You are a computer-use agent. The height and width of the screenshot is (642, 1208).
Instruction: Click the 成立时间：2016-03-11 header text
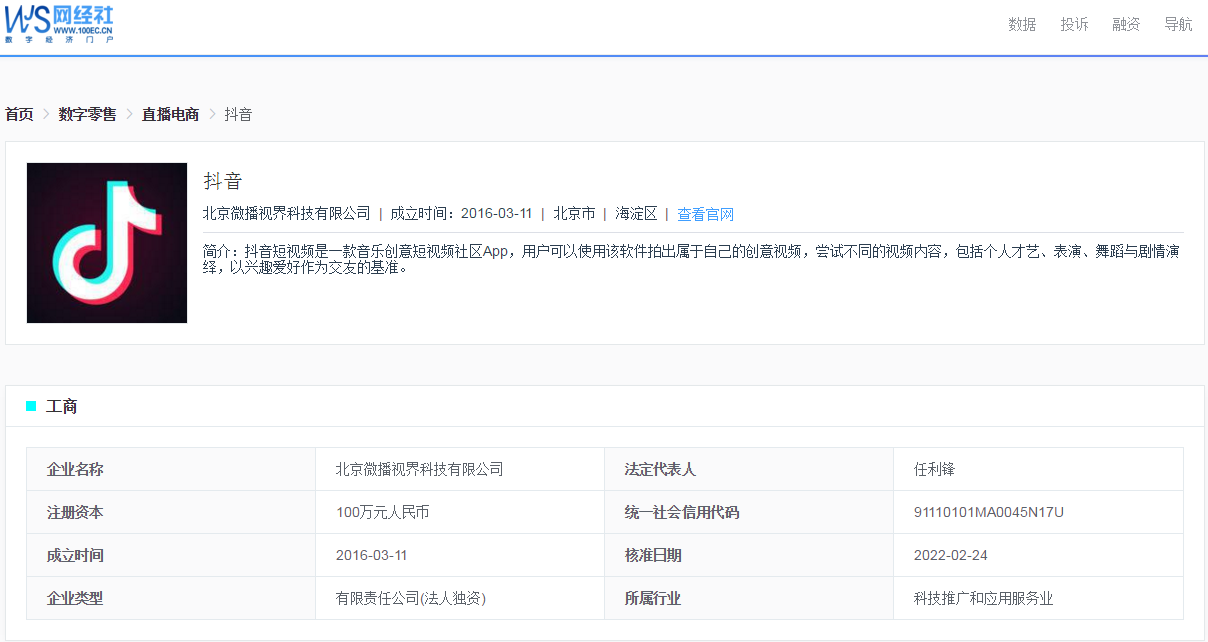tap(461, 213)
